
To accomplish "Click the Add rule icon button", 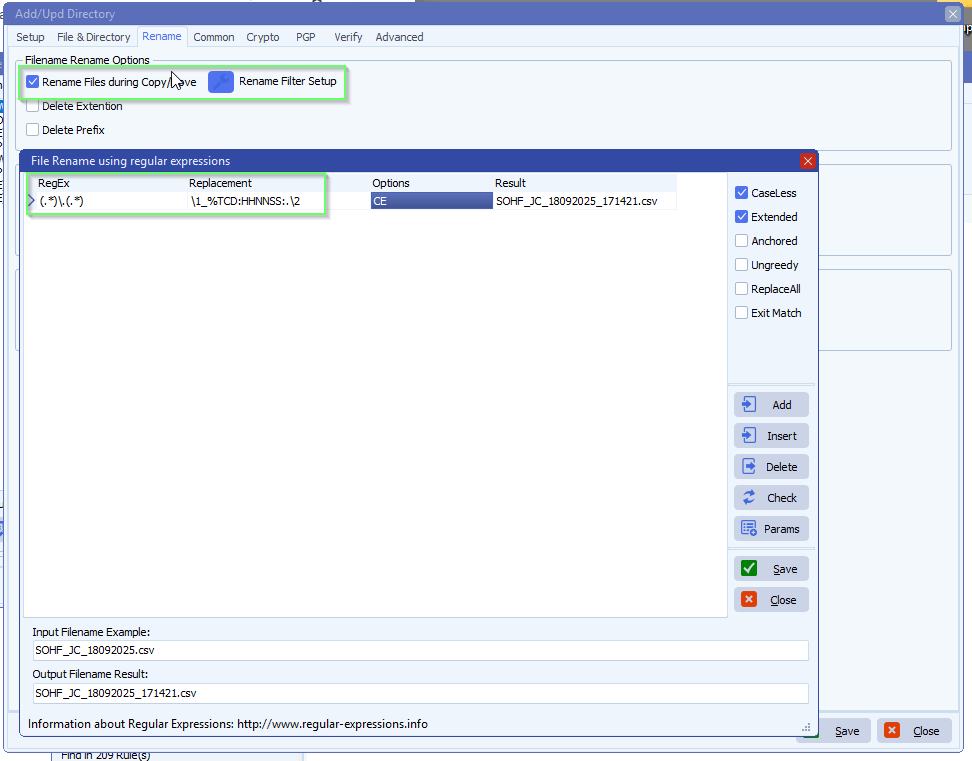I will (x=749, y=405).
